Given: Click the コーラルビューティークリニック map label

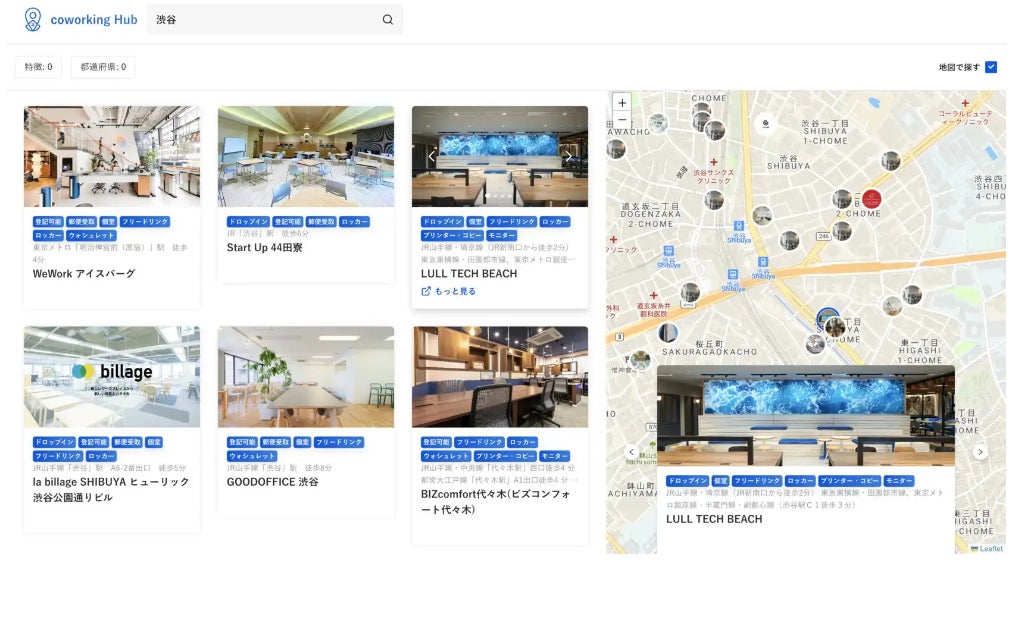Looking at the screenshot, I should [x=964, y=117].
